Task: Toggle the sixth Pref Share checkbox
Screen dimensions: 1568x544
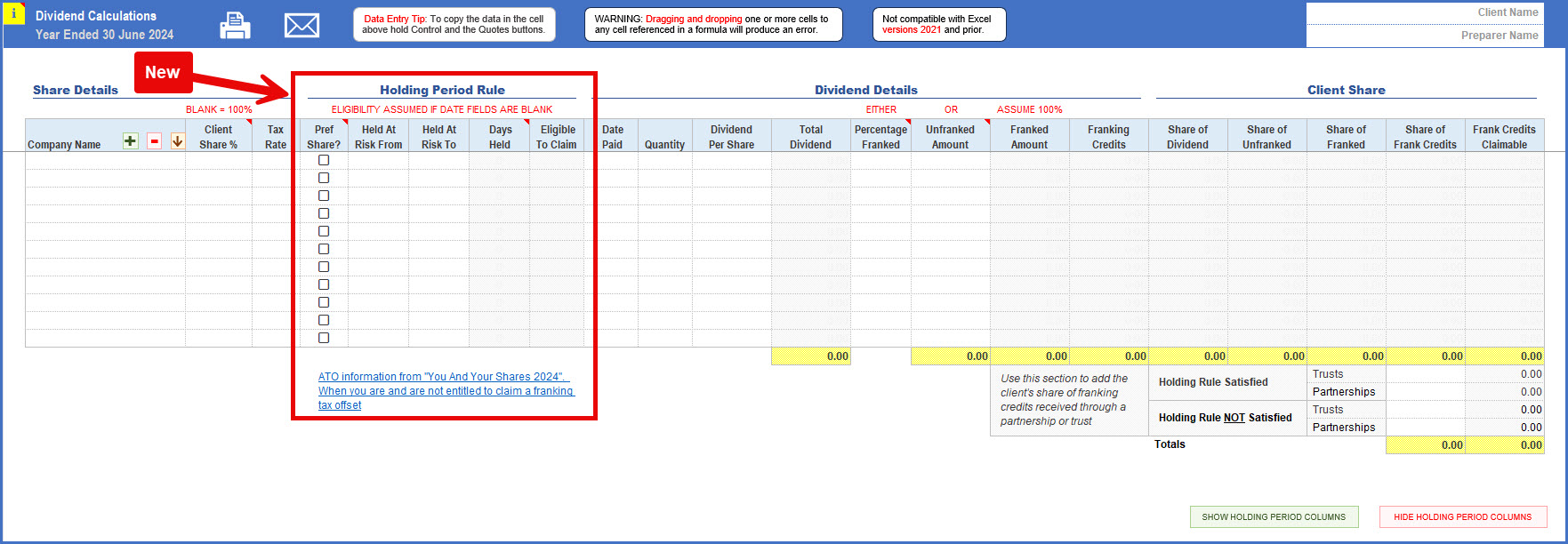Action: click(324, 249)
